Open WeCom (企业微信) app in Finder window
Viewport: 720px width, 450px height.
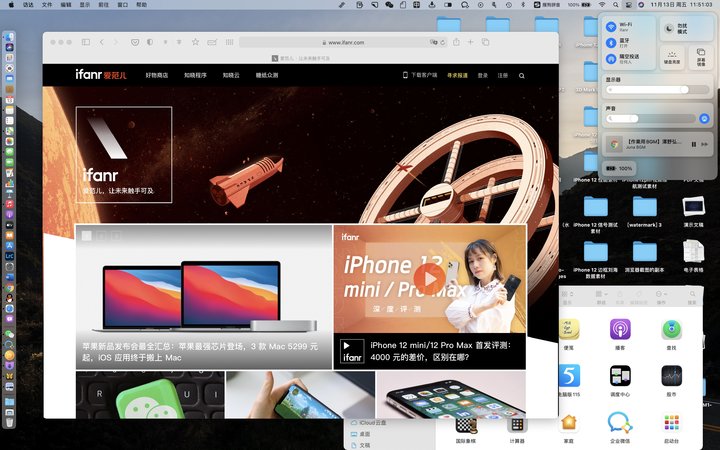pos(620,422)
